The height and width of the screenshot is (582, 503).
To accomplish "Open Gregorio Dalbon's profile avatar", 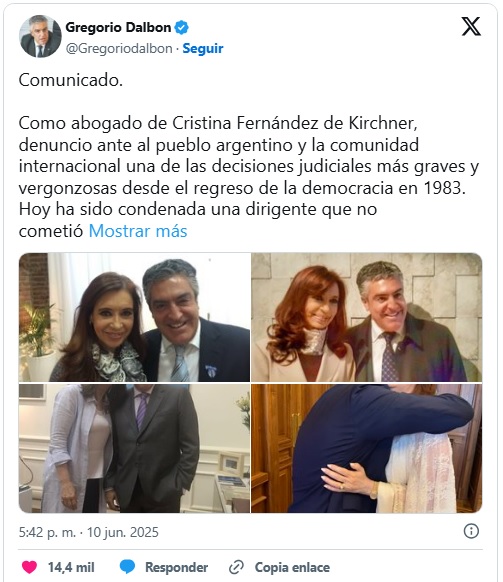I will point(40,36).
